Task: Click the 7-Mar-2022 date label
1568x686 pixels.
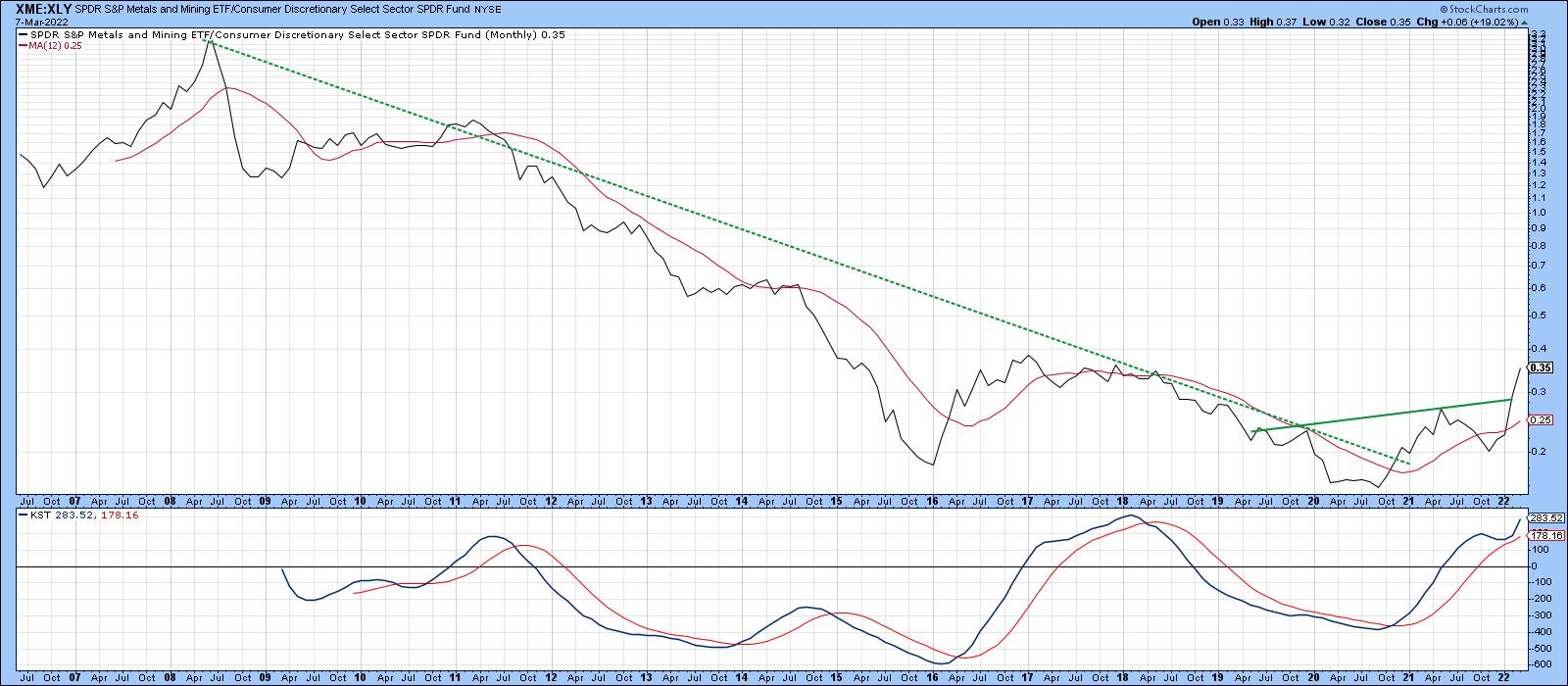Action: tap(29, 21)
